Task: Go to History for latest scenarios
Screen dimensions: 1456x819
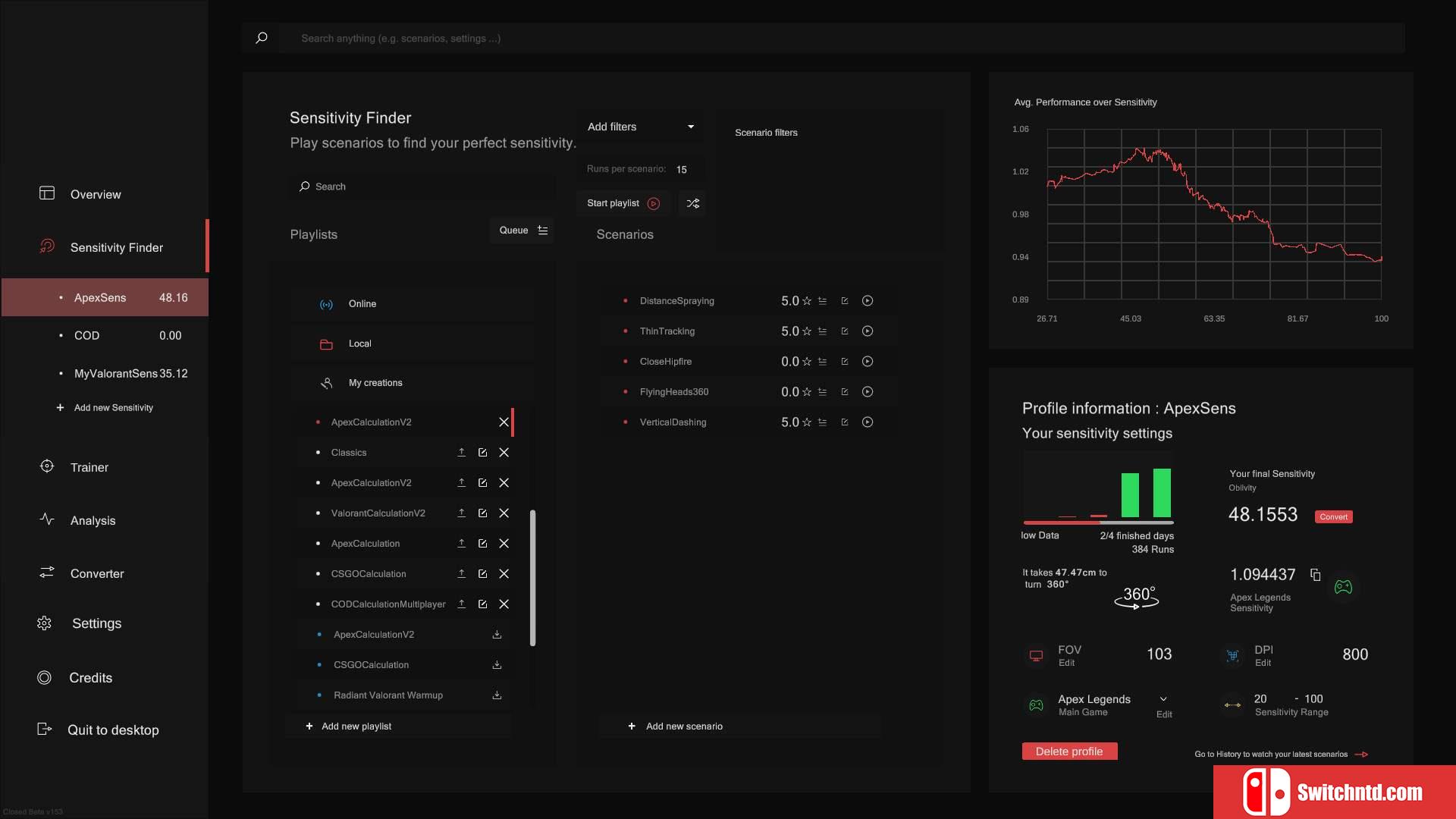Action: pos(1282,755)
